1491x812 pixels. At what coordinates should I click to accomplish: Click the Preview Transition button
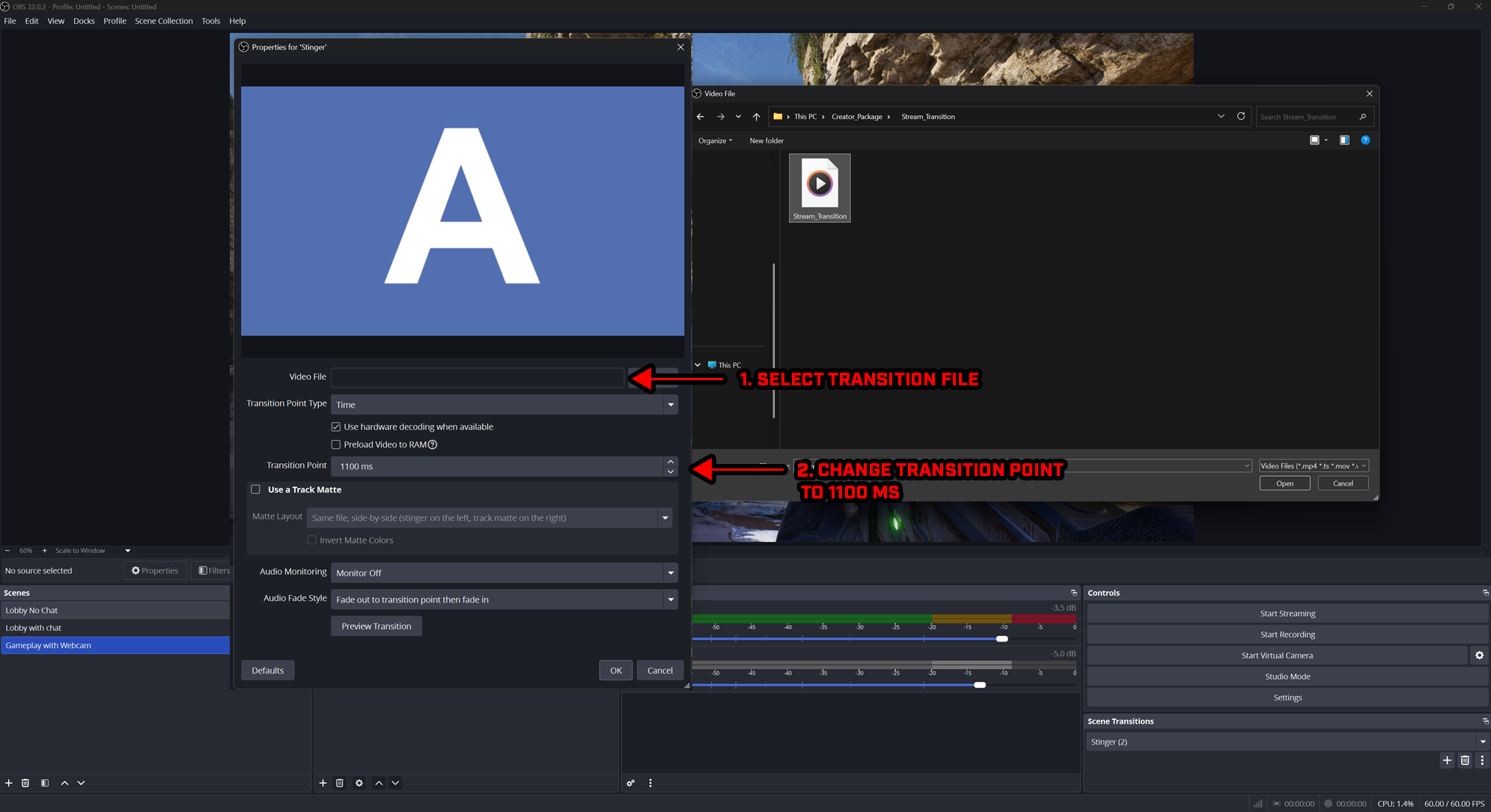point(376,626)
